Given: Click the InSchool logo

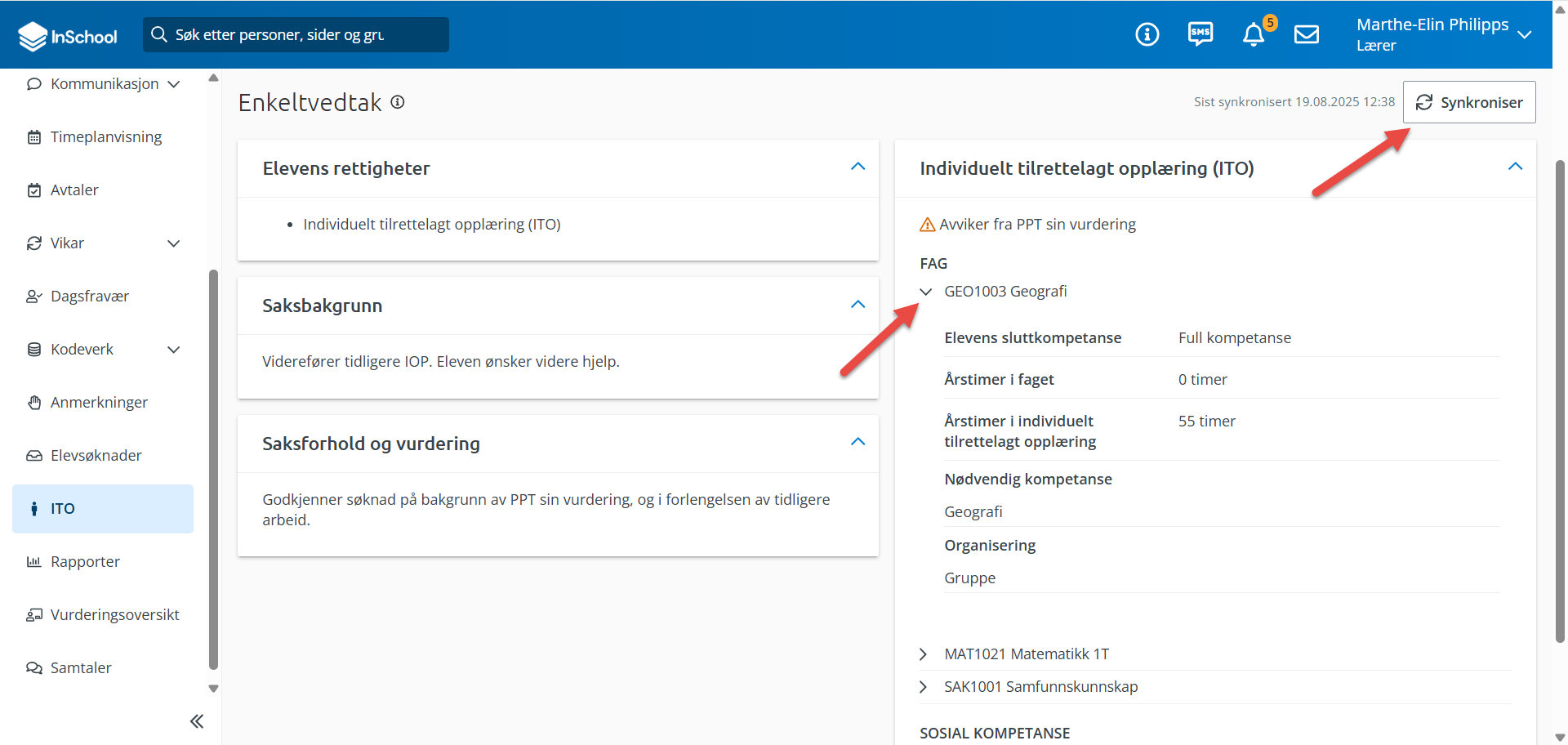Looking at the screenshot, I should click(x=68, y=36).
